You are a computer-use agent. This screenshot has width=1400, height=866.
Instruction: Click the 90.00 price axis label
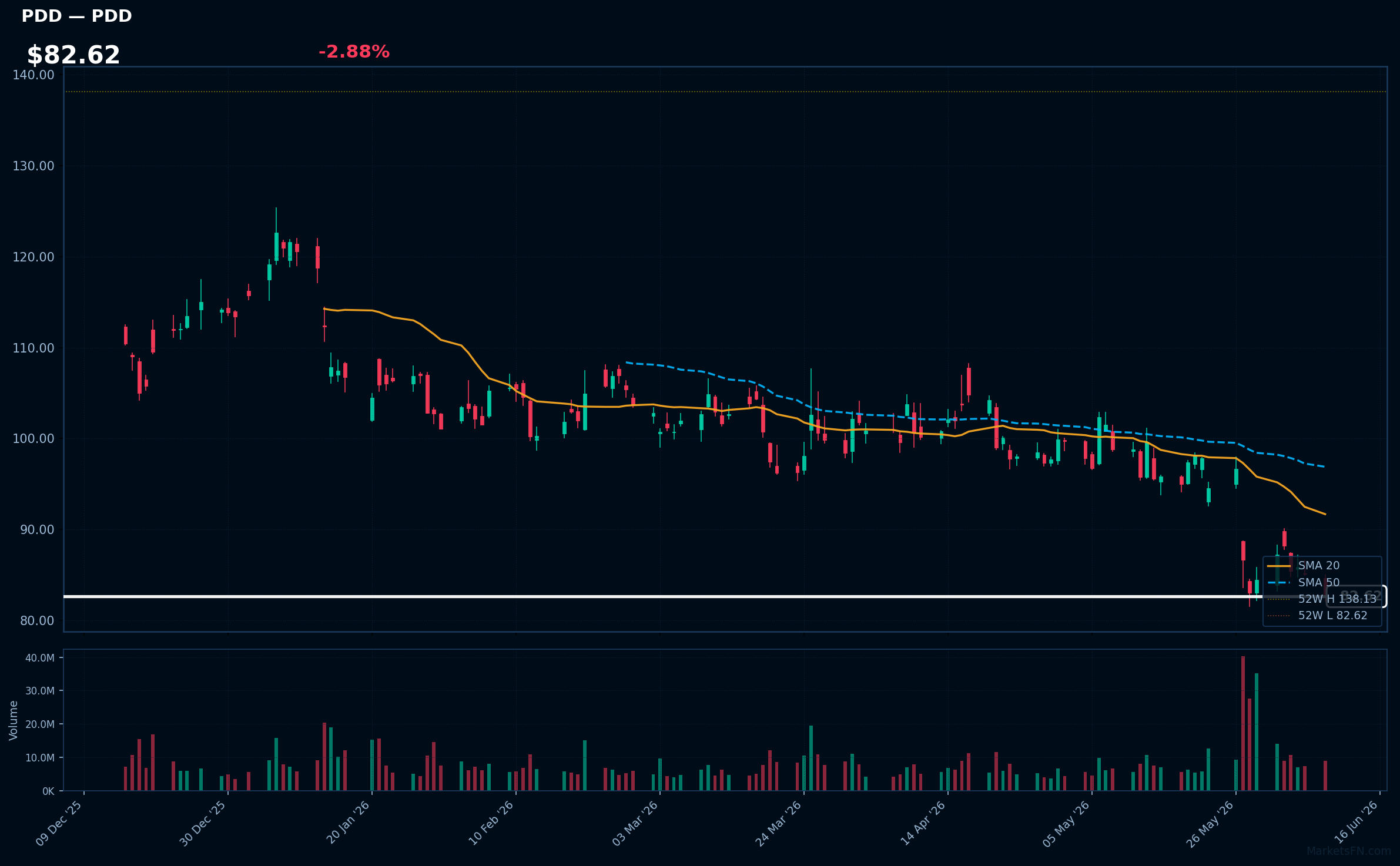[37, 529]
